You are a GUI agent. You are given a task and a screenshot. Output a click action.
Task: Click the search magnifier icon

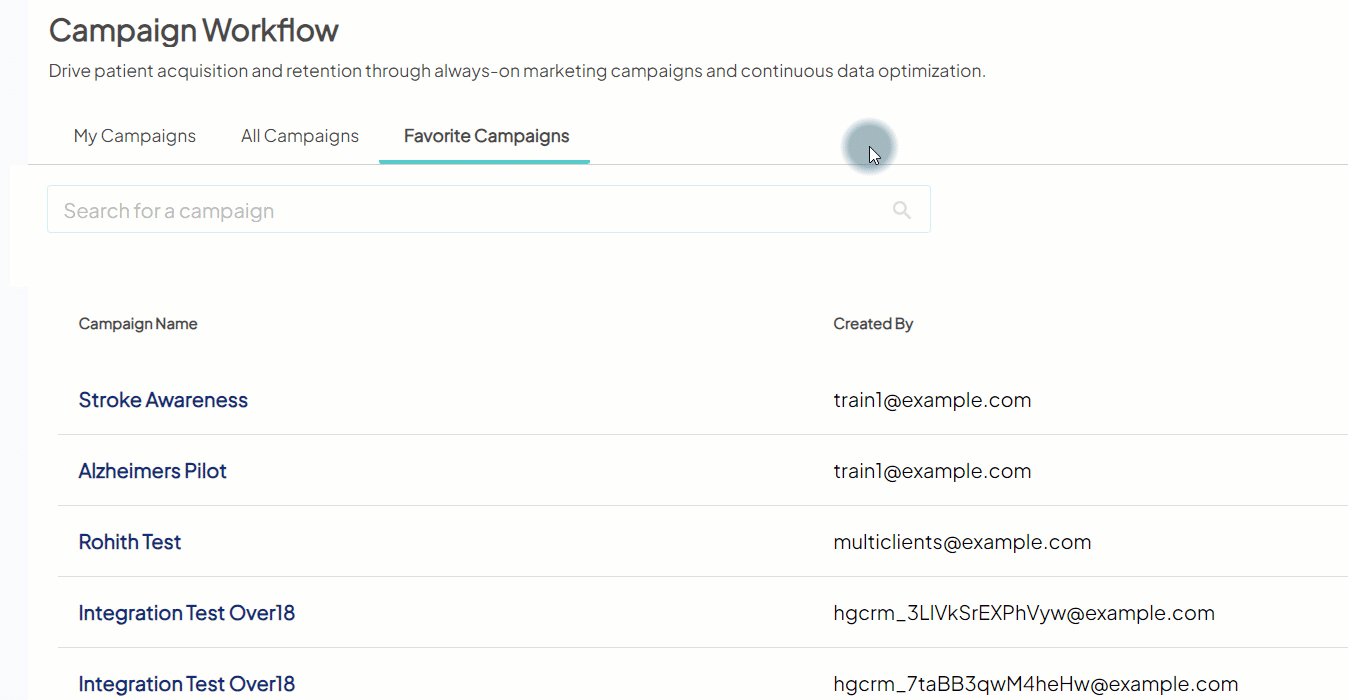click(x=901, y=210)
